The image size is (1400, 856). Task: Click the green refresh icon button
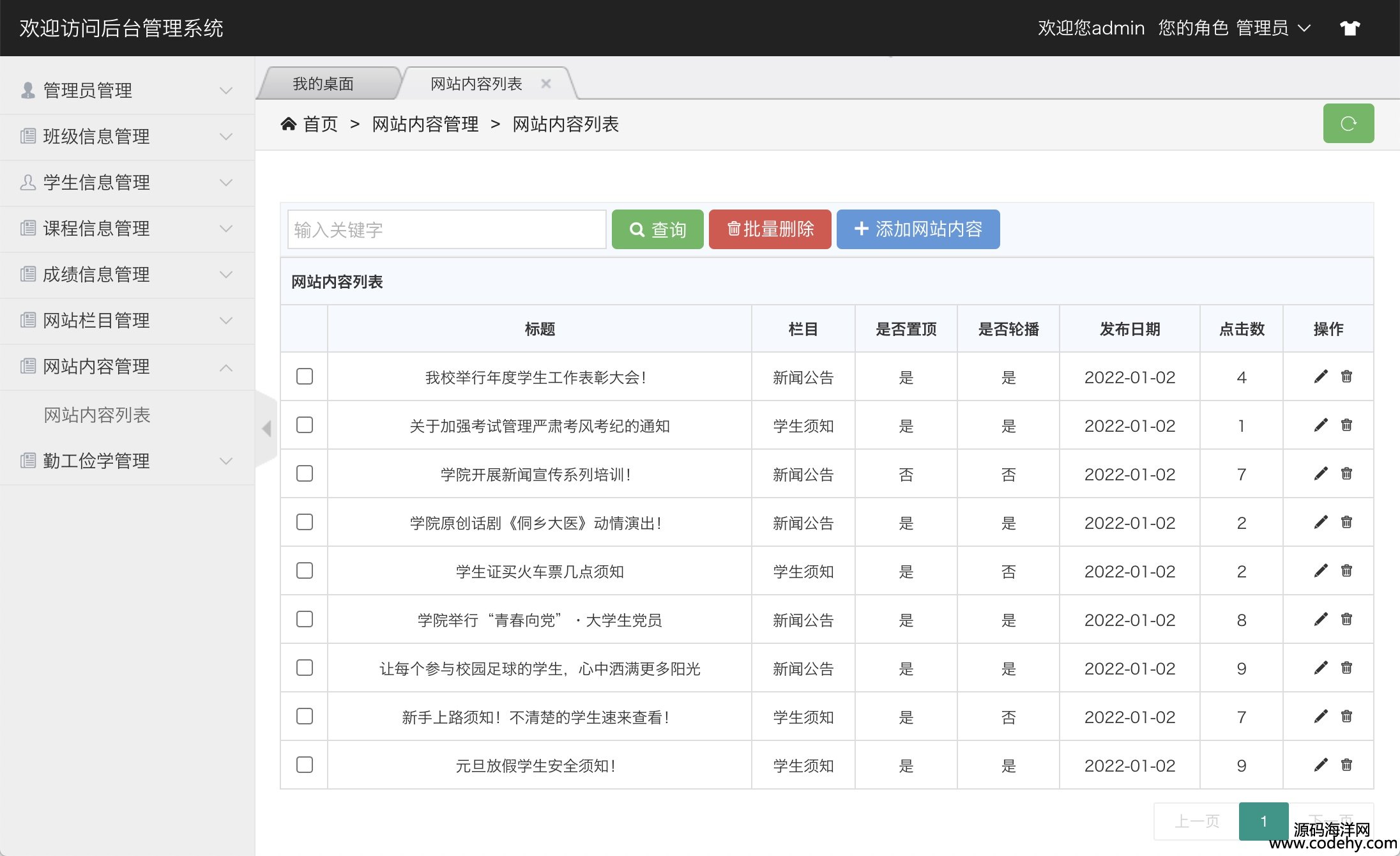[x=1348, y=123]
